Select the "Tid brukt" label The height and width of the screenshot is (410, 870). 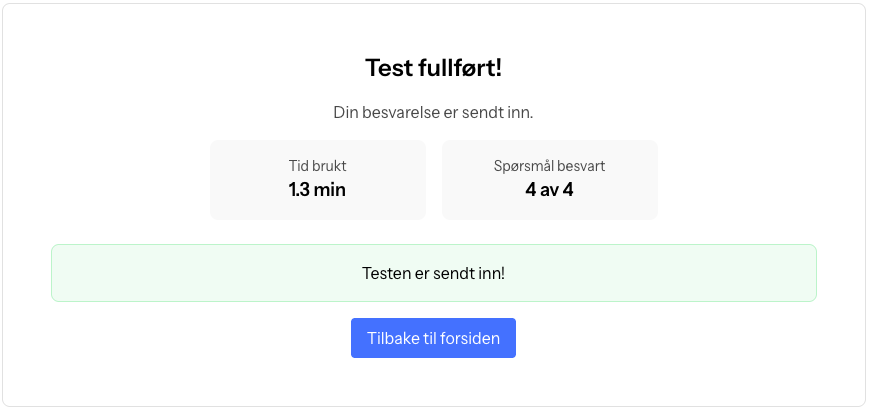(x=317, y=166)
